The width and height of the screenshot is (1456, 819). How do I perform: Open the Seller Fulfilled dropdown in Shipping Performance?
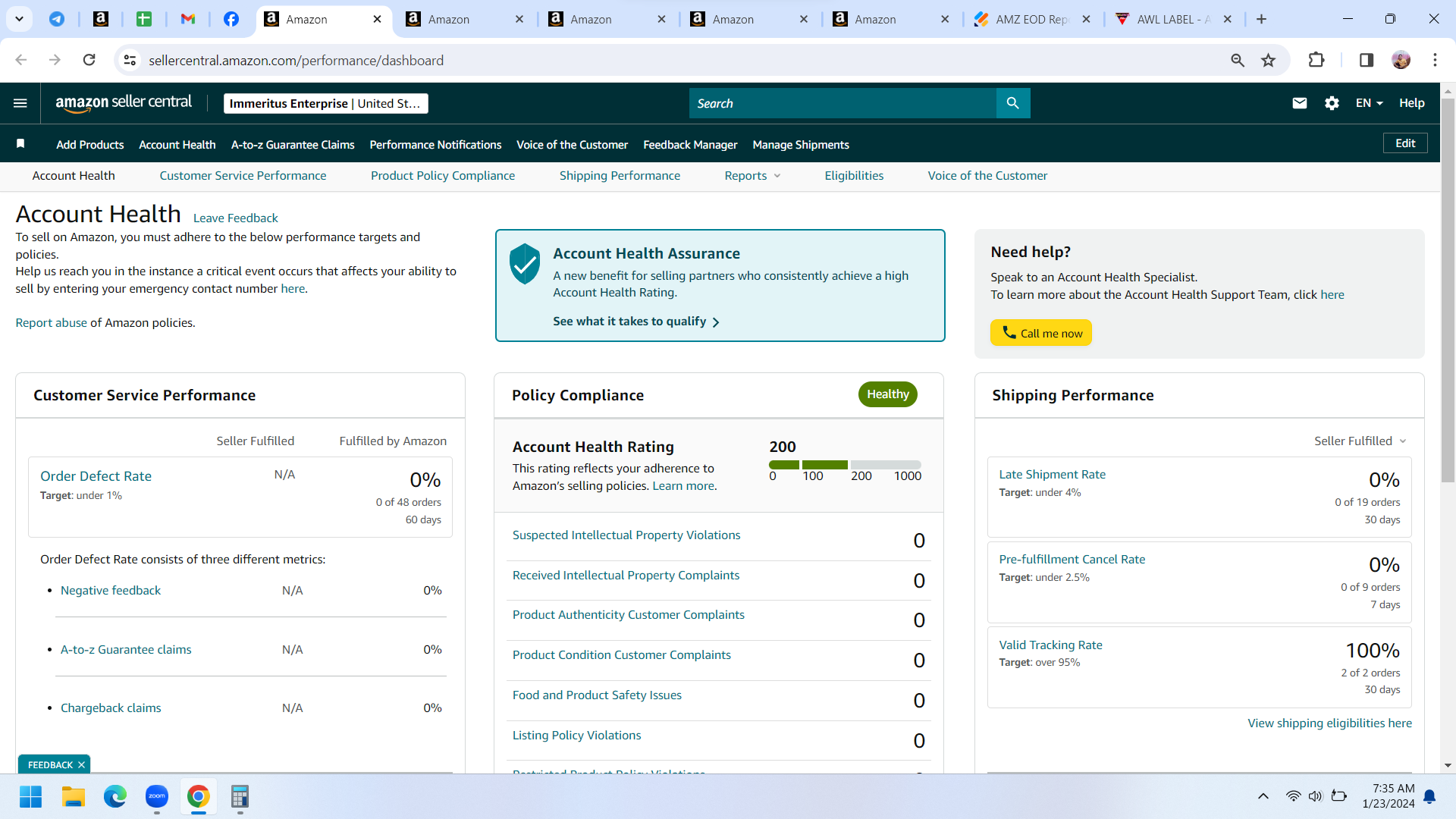[1360, 441]
